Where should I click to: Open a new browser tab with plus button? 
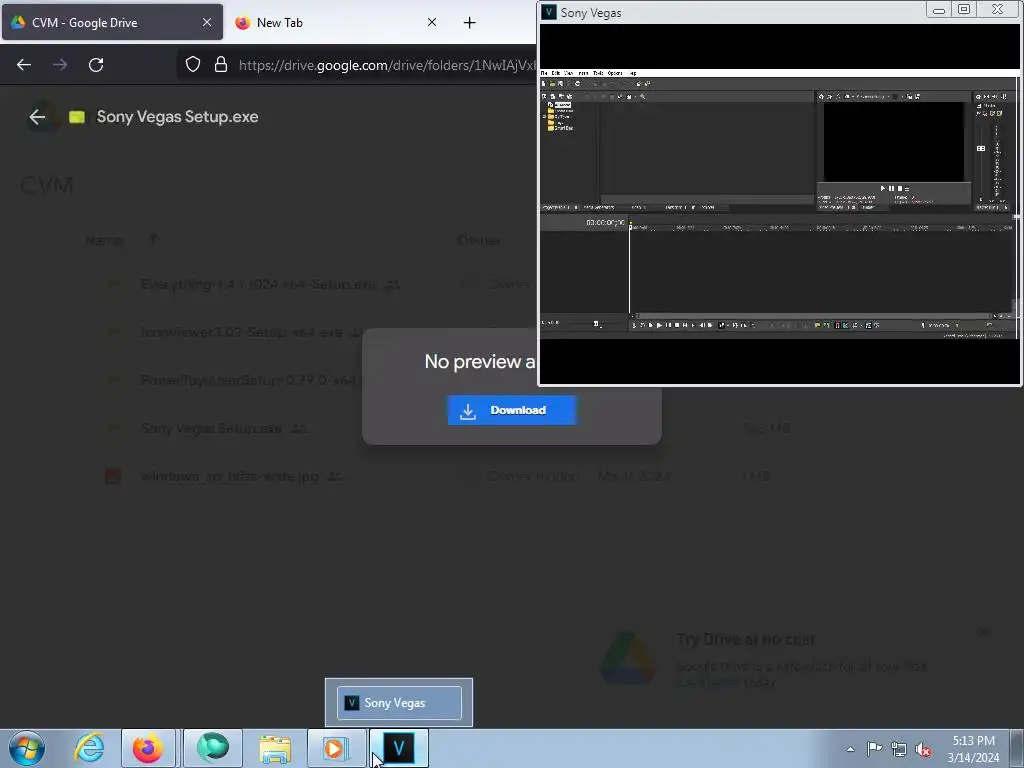pos(469,23)
